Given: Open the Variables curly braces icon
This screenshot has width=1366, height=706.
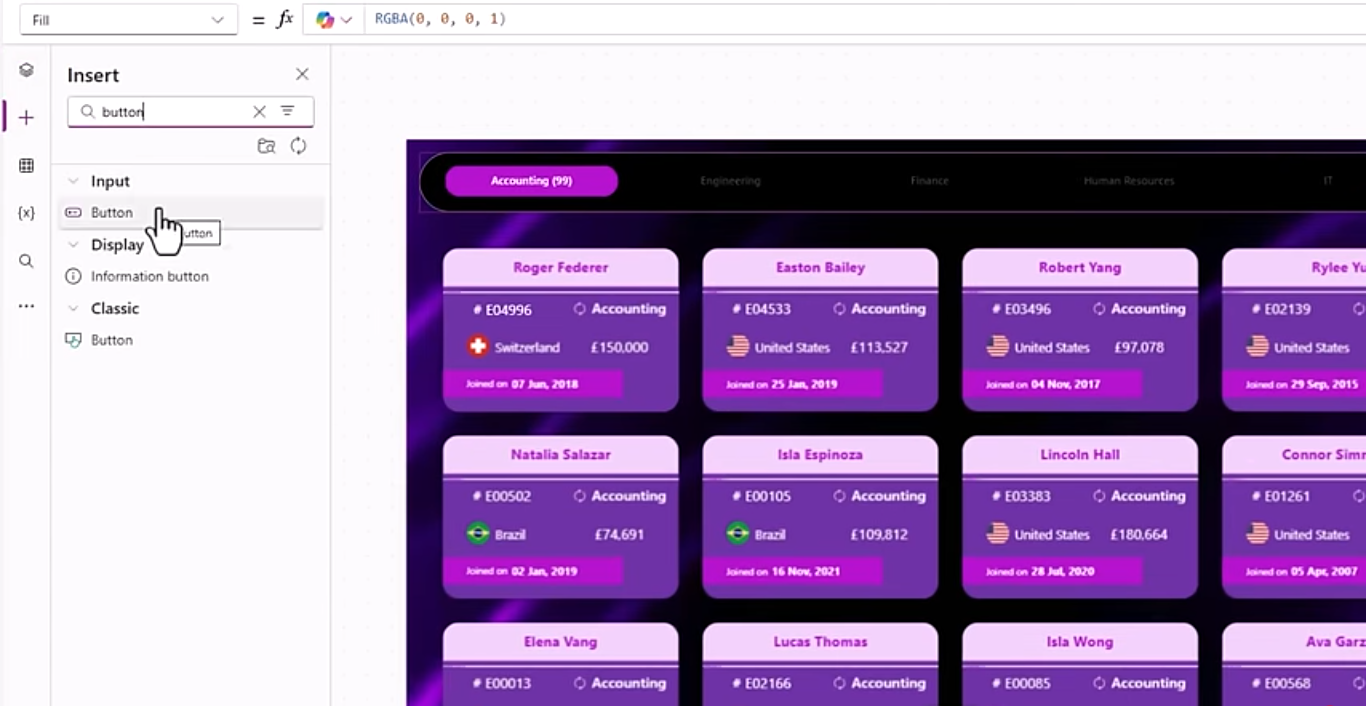Looking at the screenshot, I should coord(26,213).
